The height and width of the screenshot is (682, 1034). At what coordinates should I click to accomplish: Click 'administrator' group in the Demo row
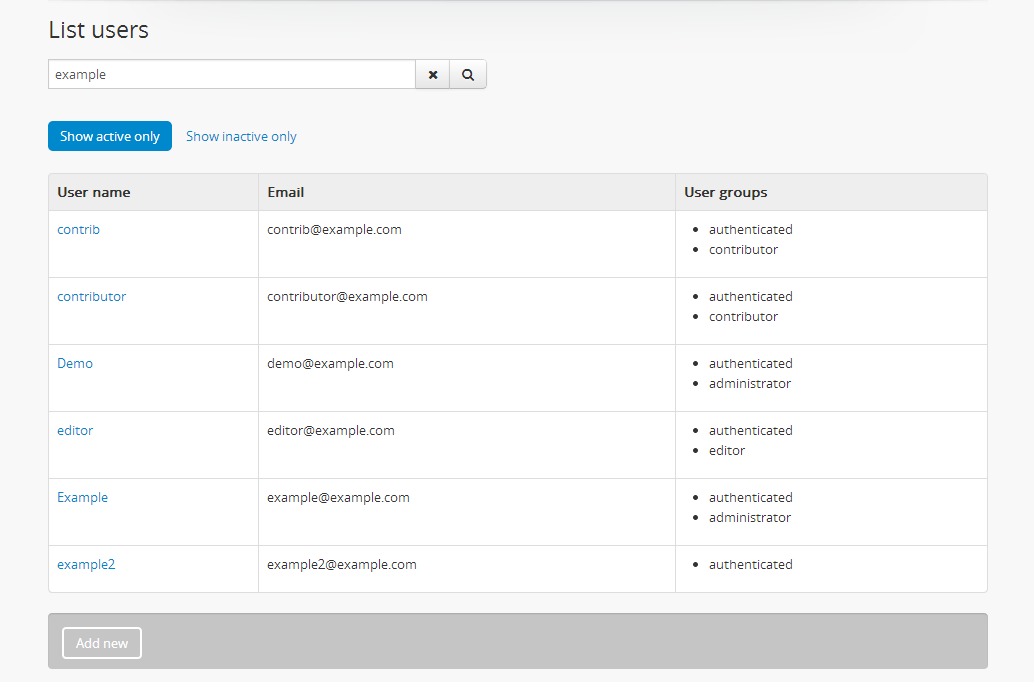pyautogui.click(x=750, y=384)
